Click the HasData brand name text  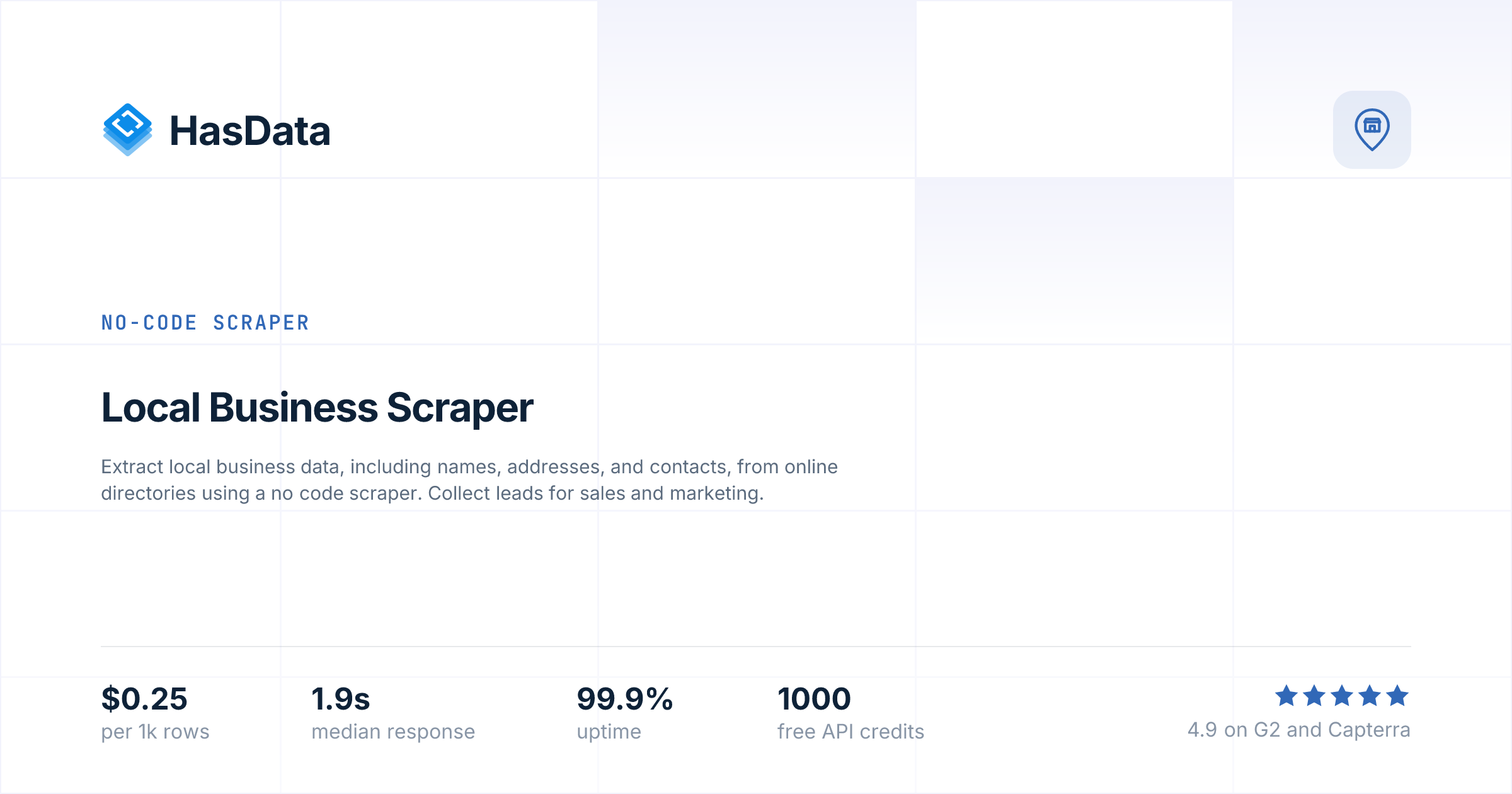coord(250,131)
